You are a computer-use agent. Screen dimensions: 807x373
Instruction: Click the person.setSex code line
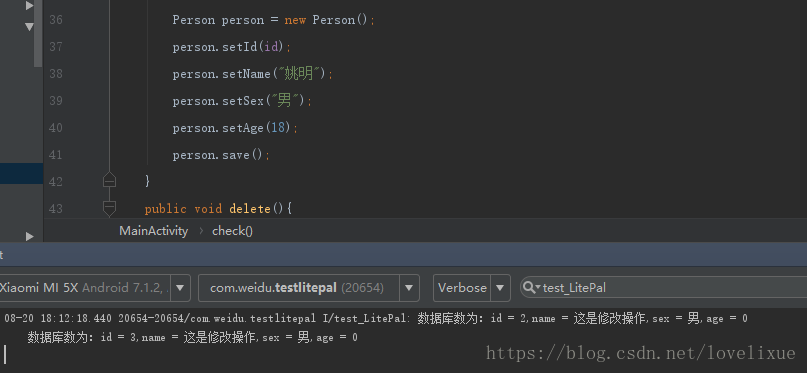click(x=242, y=101)
